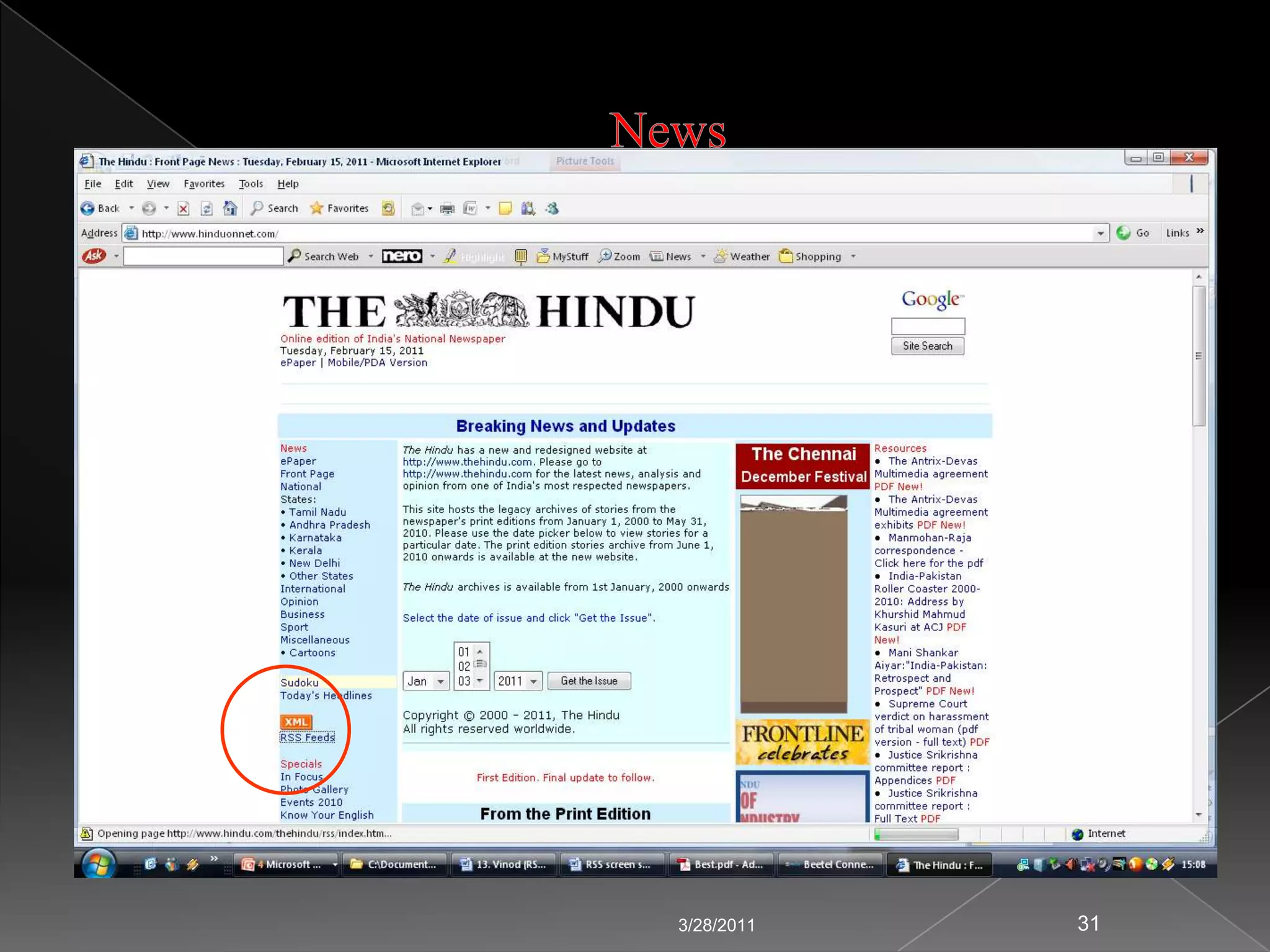Open the RSS Feeds link

click(x=308, y=737)
